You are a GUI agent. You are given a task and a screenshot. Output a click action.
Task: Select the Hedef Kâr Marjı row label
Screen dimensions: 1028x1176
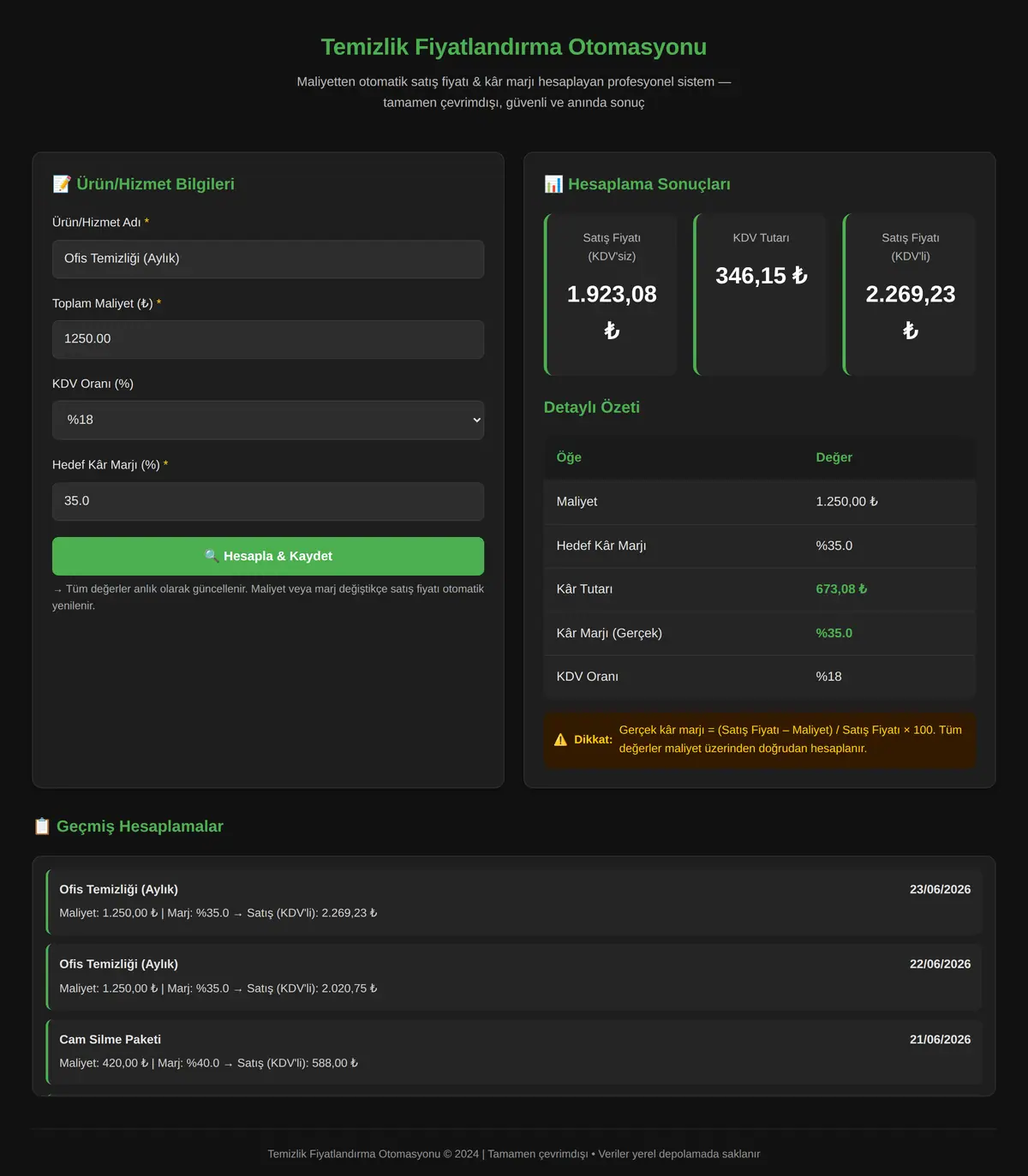(601, 546)
